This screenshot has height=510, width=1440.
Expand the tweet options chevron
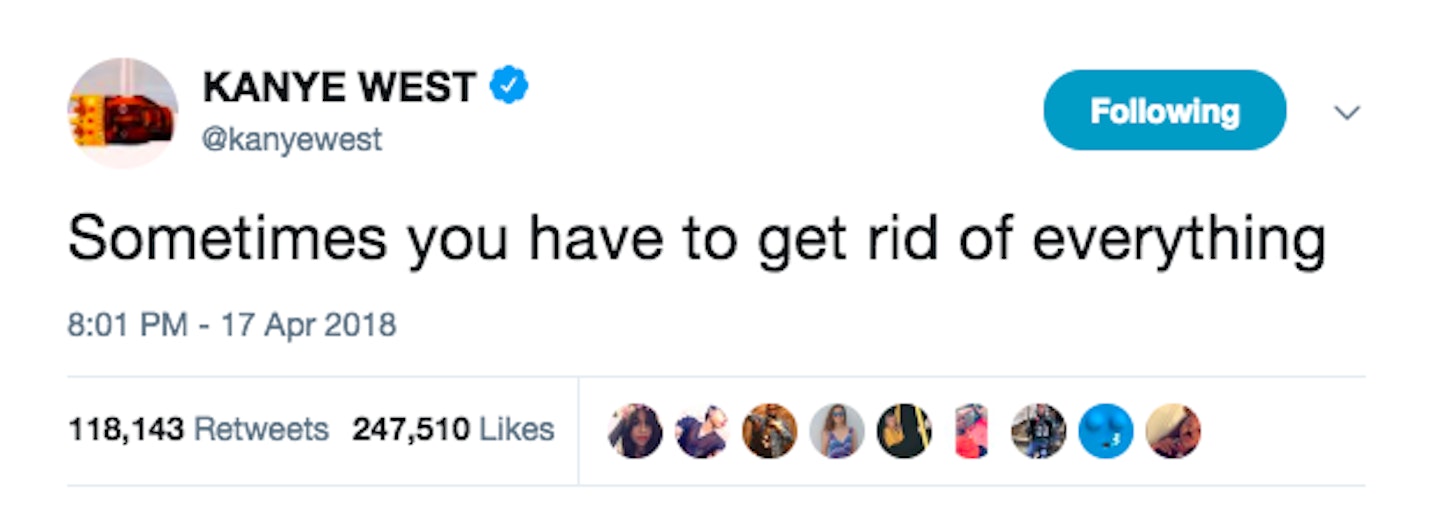[1348, 114]
